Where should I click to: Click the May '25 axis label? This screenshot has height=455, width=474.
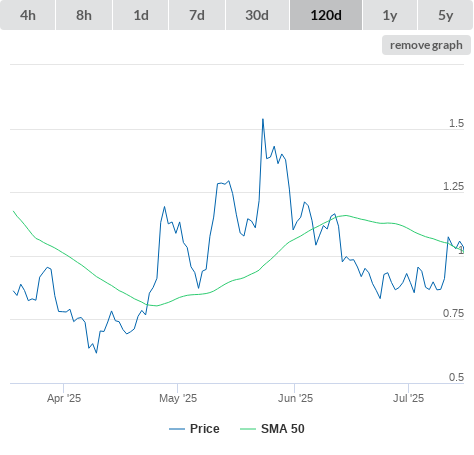point(178,398)
